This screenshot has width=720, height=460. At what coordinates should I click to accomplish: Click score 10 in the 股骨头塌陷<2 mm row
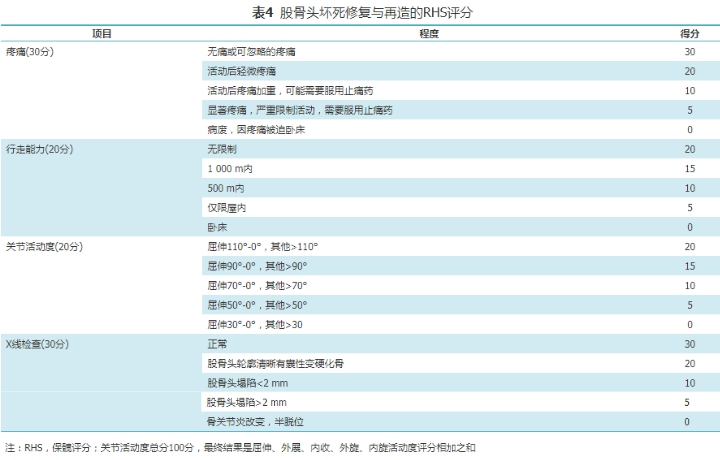tap(690, 383)
